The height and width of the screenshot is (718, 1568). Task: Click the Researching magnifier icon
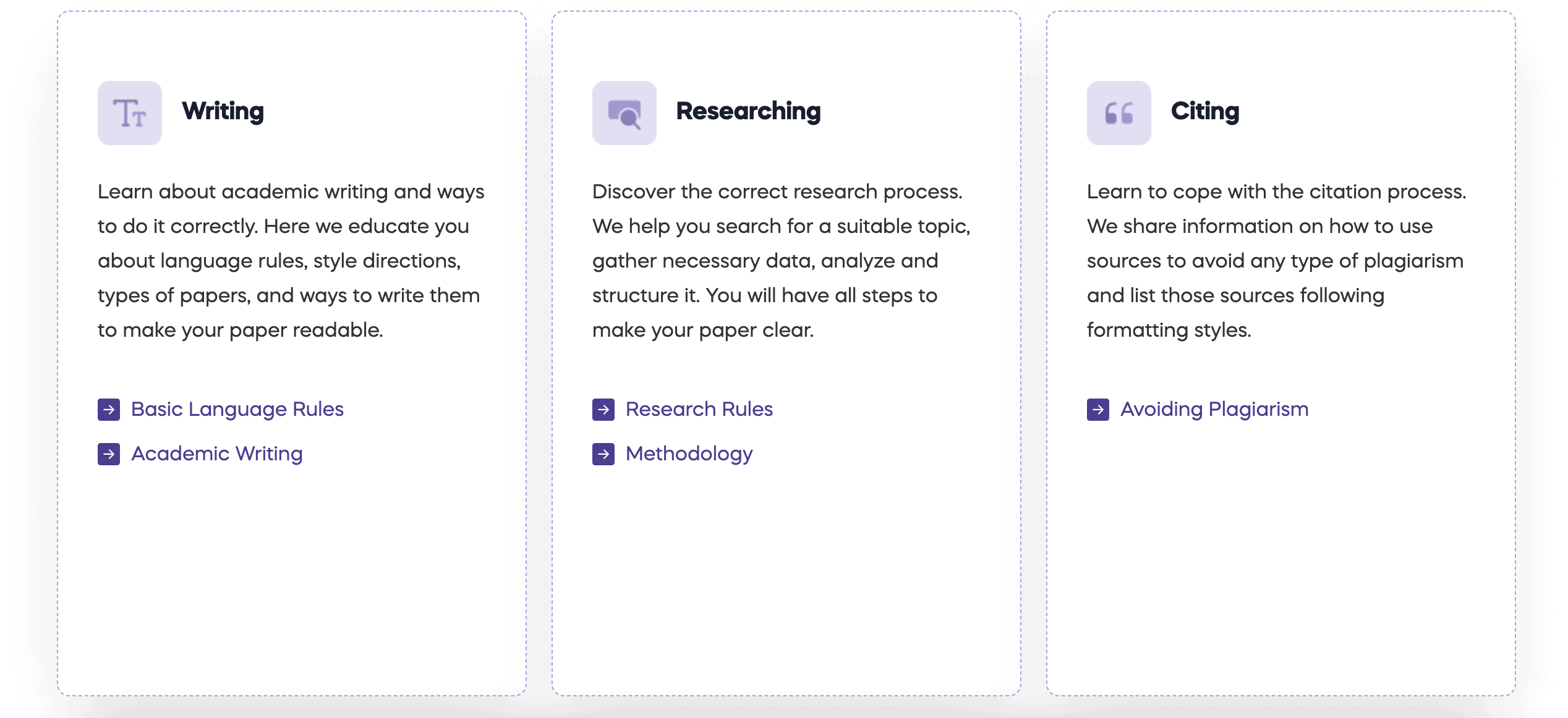[x=624, y=113]
